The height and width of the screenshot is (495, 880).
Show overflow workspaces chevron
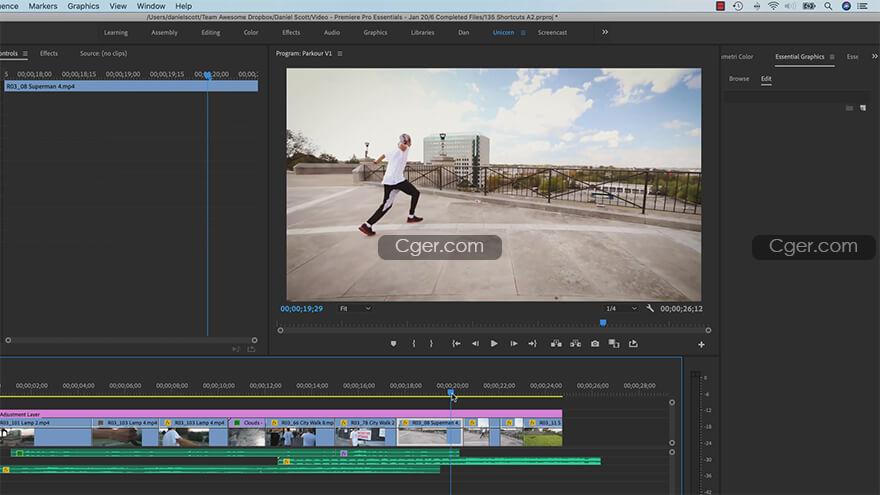(x=605, y=32)
